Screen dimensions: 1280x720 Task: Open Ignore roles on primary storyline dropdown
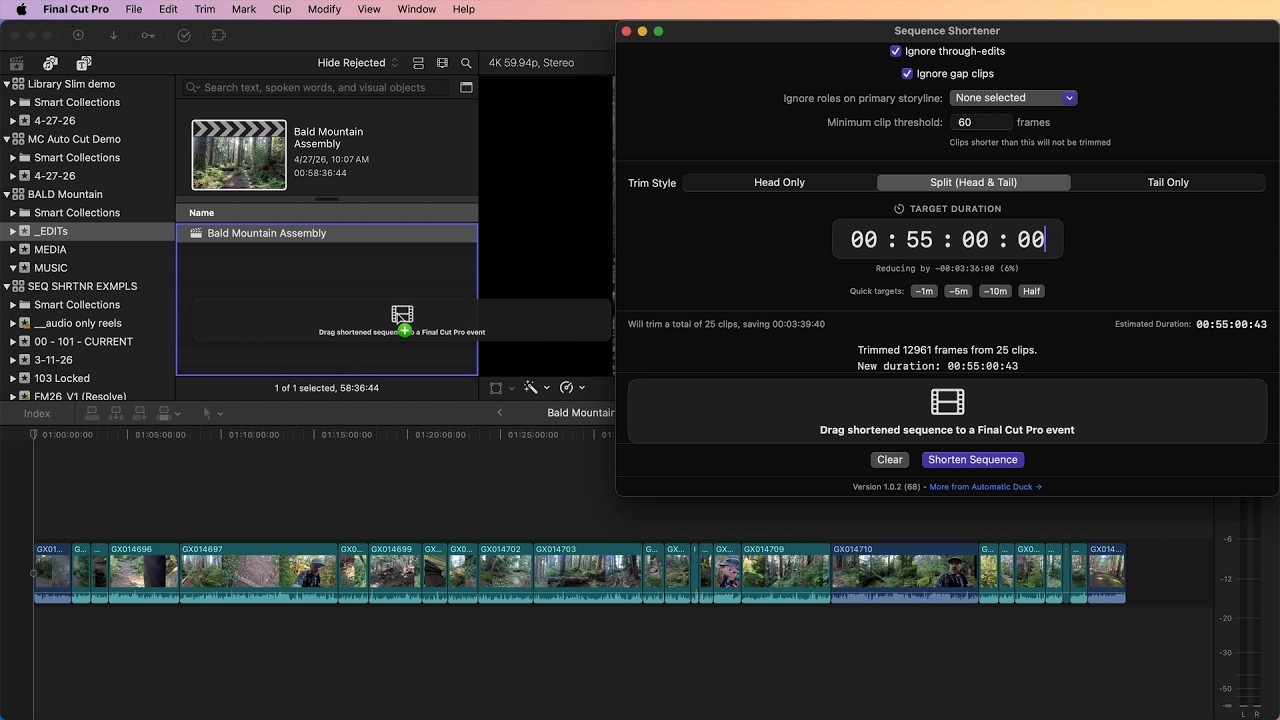(x=1012, y=98)
